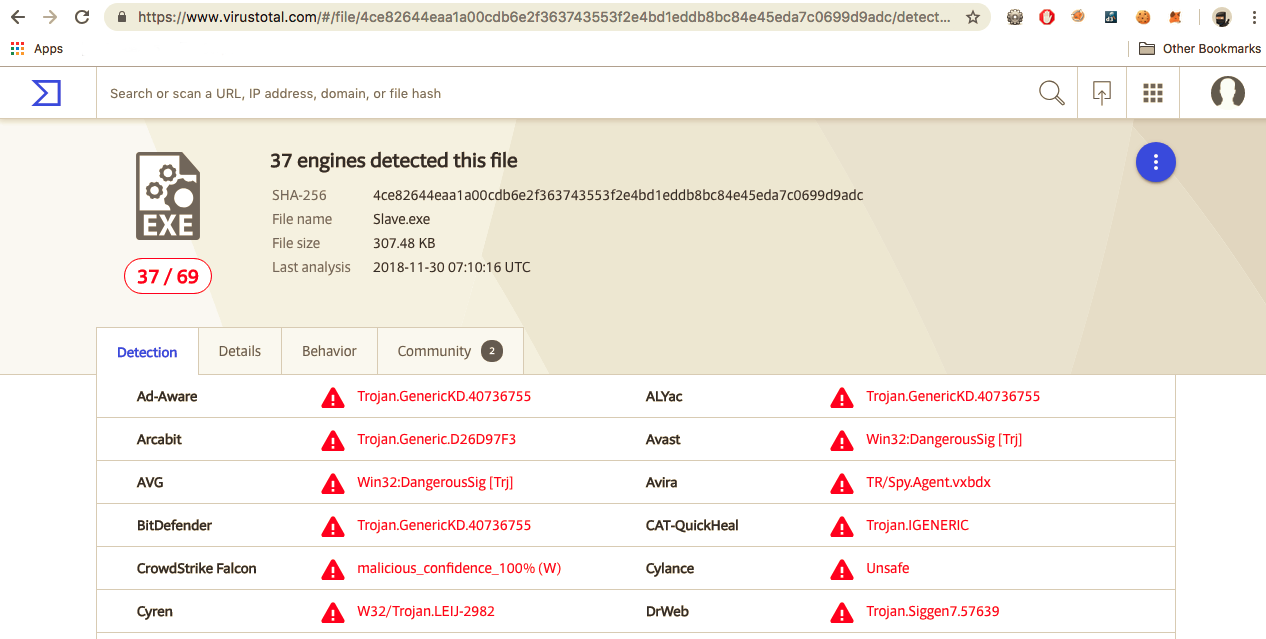Click the cookie extension icon
This screenshot has width=1266, height=639.
pos(1143,17)
